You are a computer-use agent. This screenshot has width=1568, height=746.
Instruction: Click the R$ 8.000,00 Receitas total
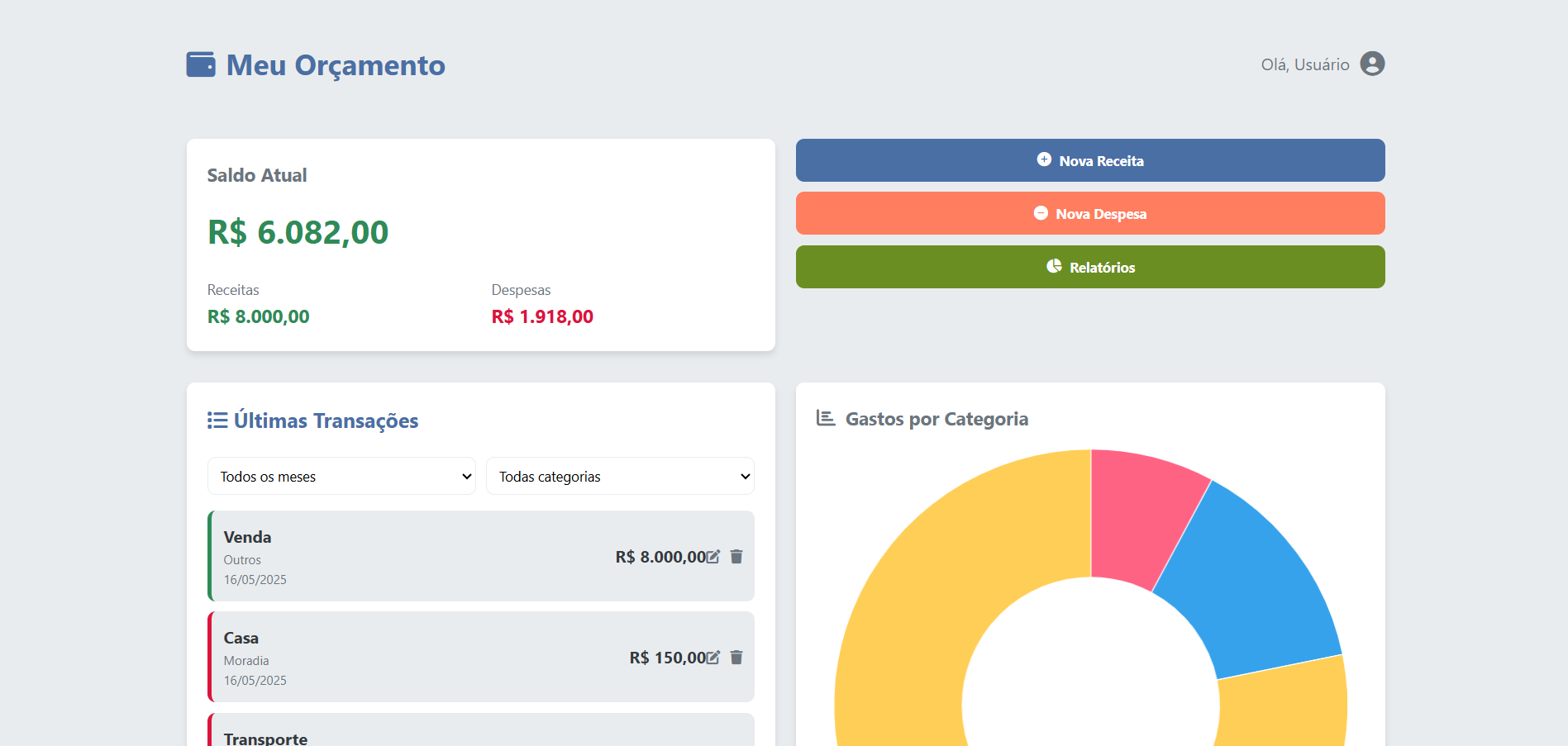click(x=258, y=316)
